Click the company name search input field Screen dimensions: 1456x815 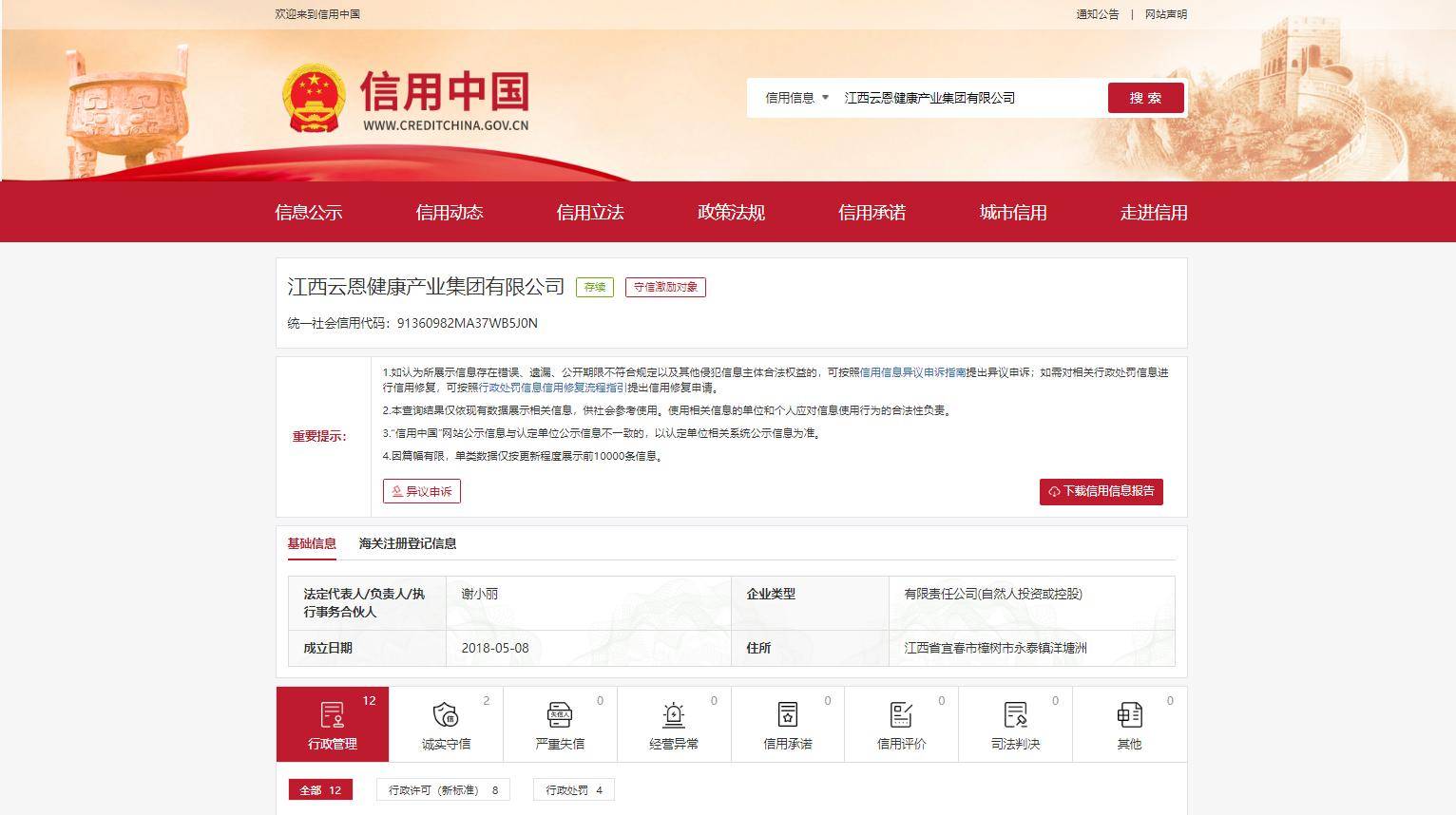967,98
